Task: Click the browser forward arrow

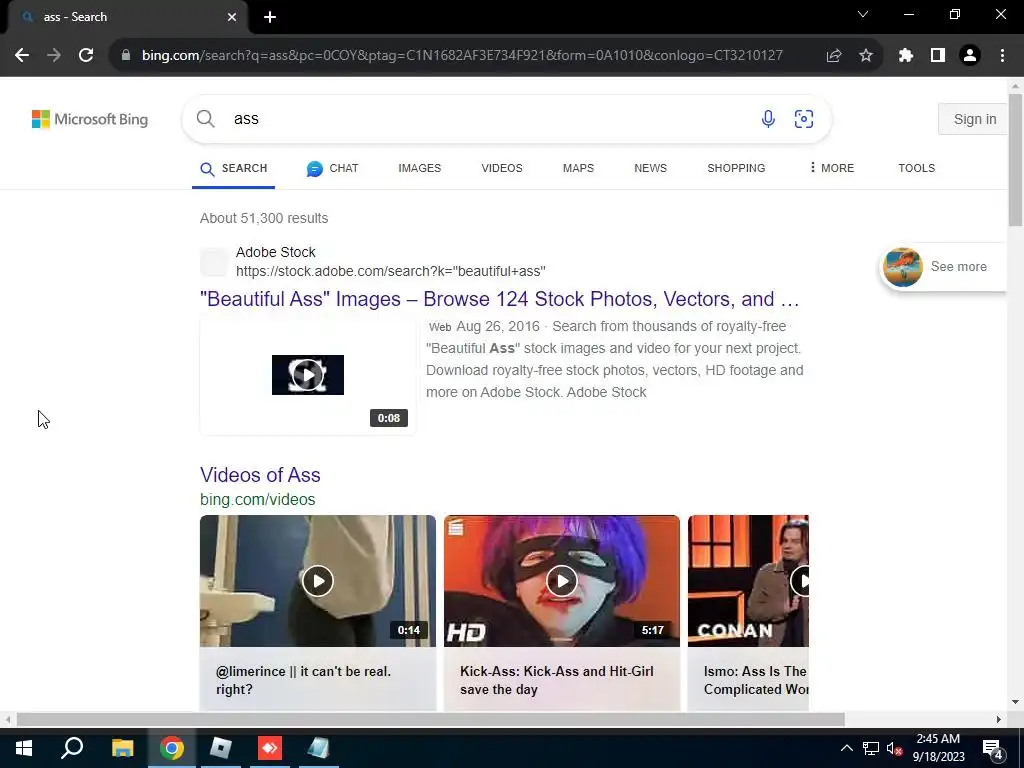Action: point(54,56)
